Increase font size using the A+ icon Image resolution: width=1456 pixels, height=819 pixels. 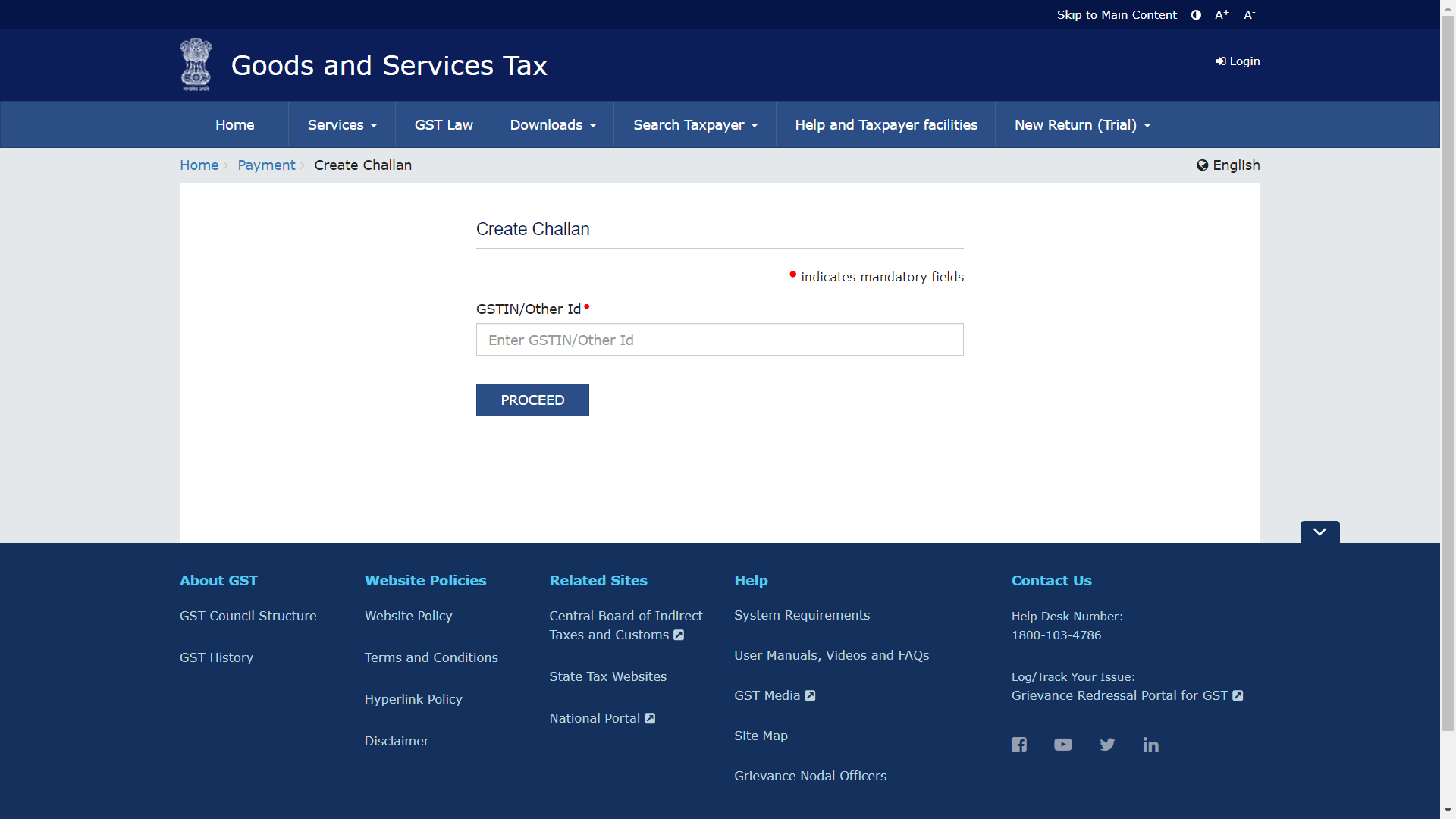[1221, 14]
